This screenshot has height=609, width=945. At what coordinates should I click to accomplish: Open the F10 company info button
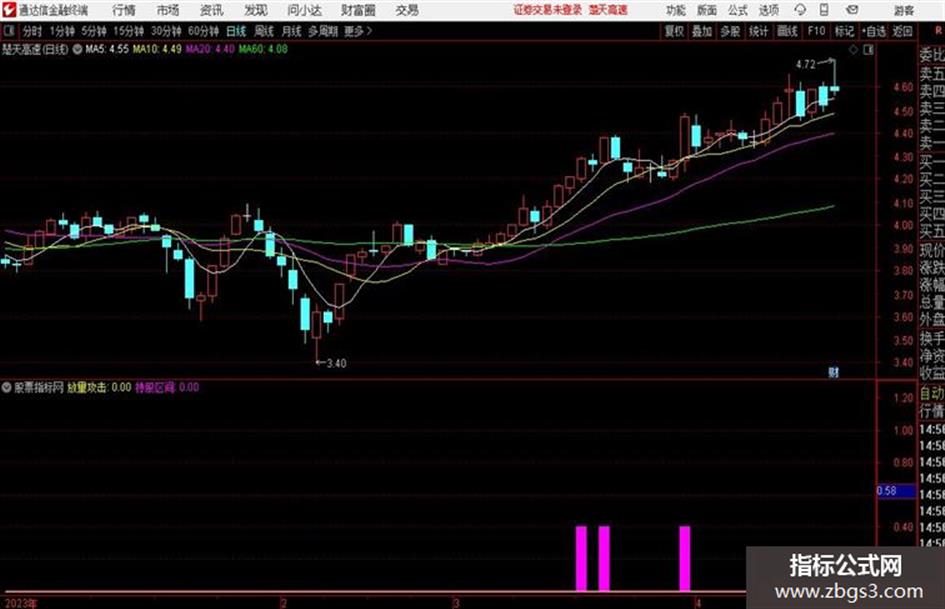816,31
